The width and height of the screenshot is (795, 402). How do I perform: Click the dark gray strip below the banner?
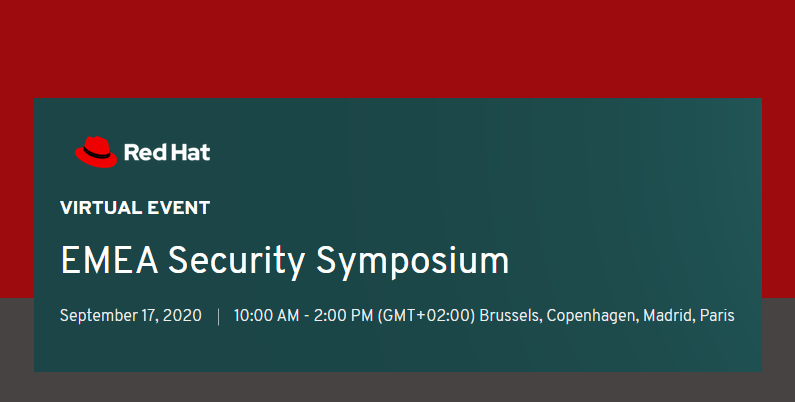(398, 387)
